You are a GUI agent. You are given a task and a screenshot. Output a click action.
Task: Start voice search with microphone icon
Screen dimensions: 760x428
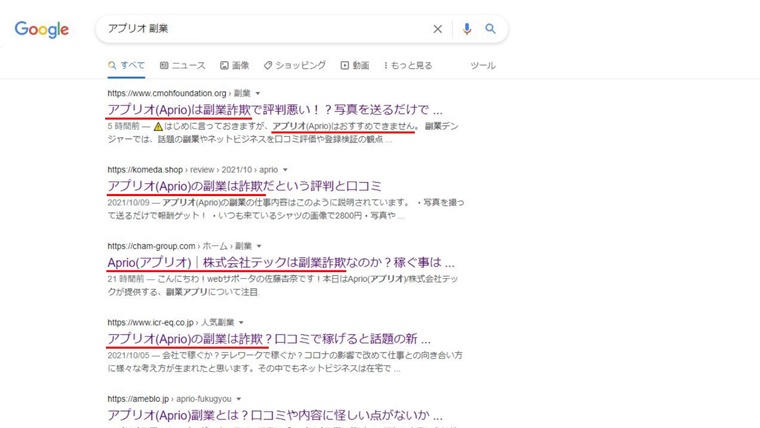[467, 29]
